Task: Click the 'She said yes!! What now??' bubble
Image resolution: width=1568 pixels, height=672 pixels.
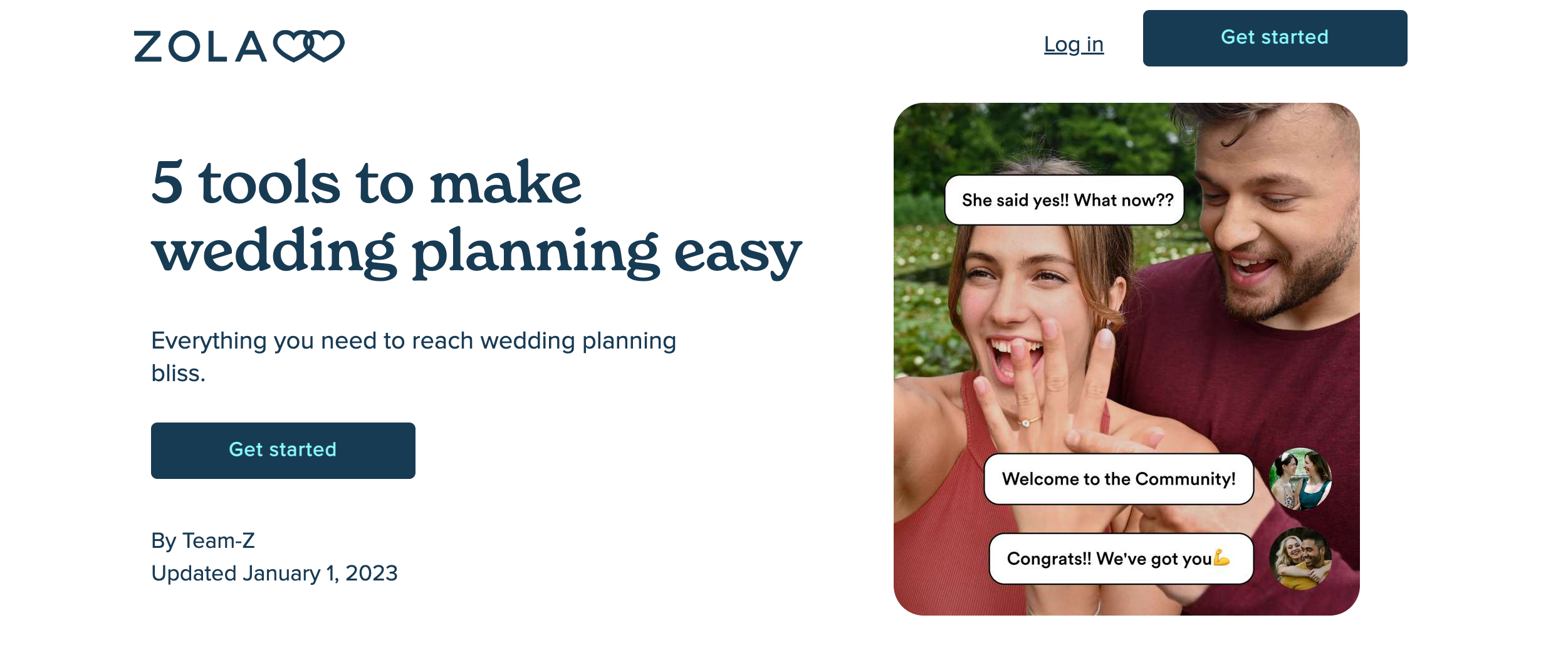Action: [x=1065, y=200]
